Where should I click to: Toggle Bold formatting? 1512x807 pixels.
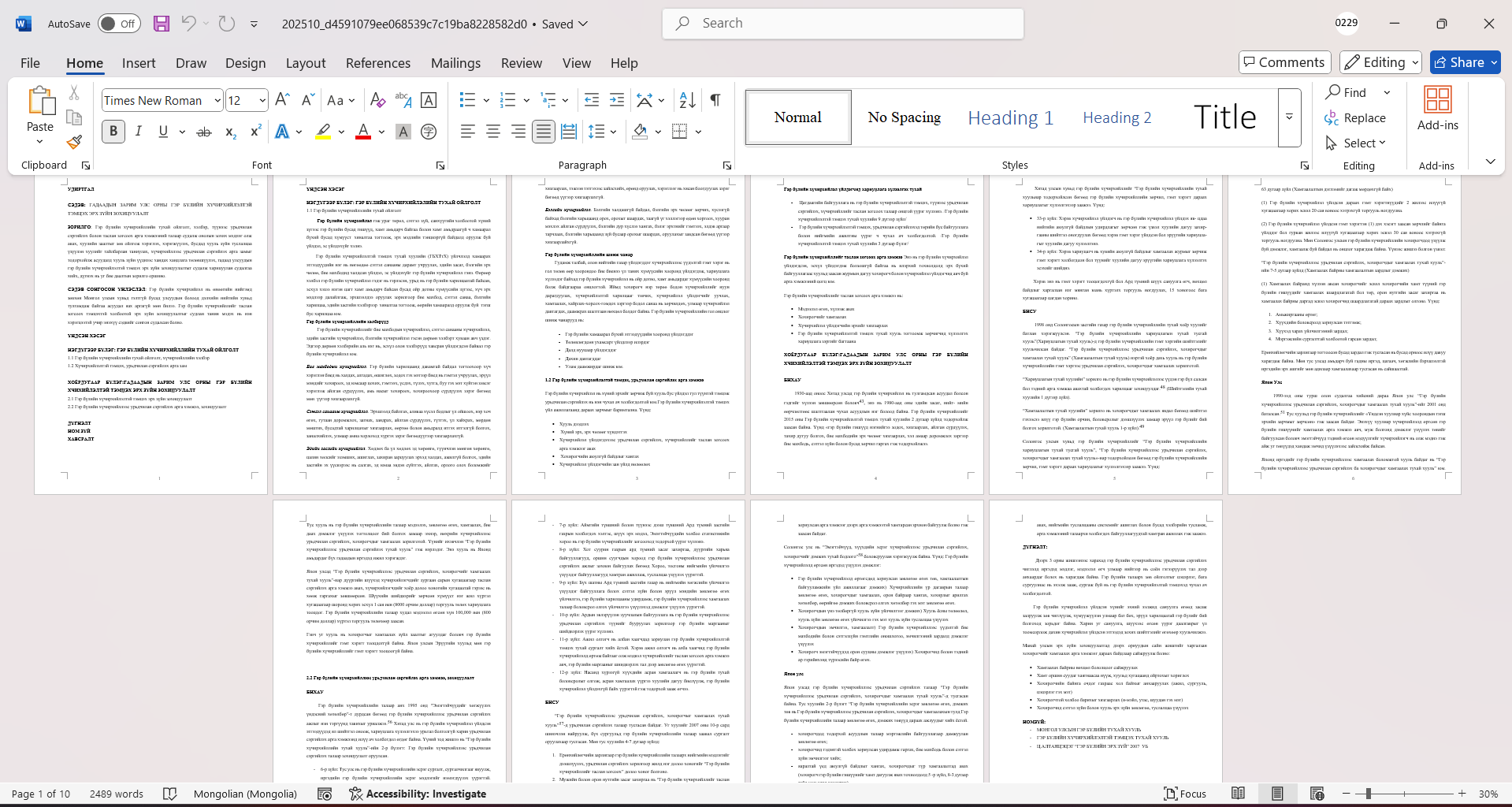(x=113, y=132)
